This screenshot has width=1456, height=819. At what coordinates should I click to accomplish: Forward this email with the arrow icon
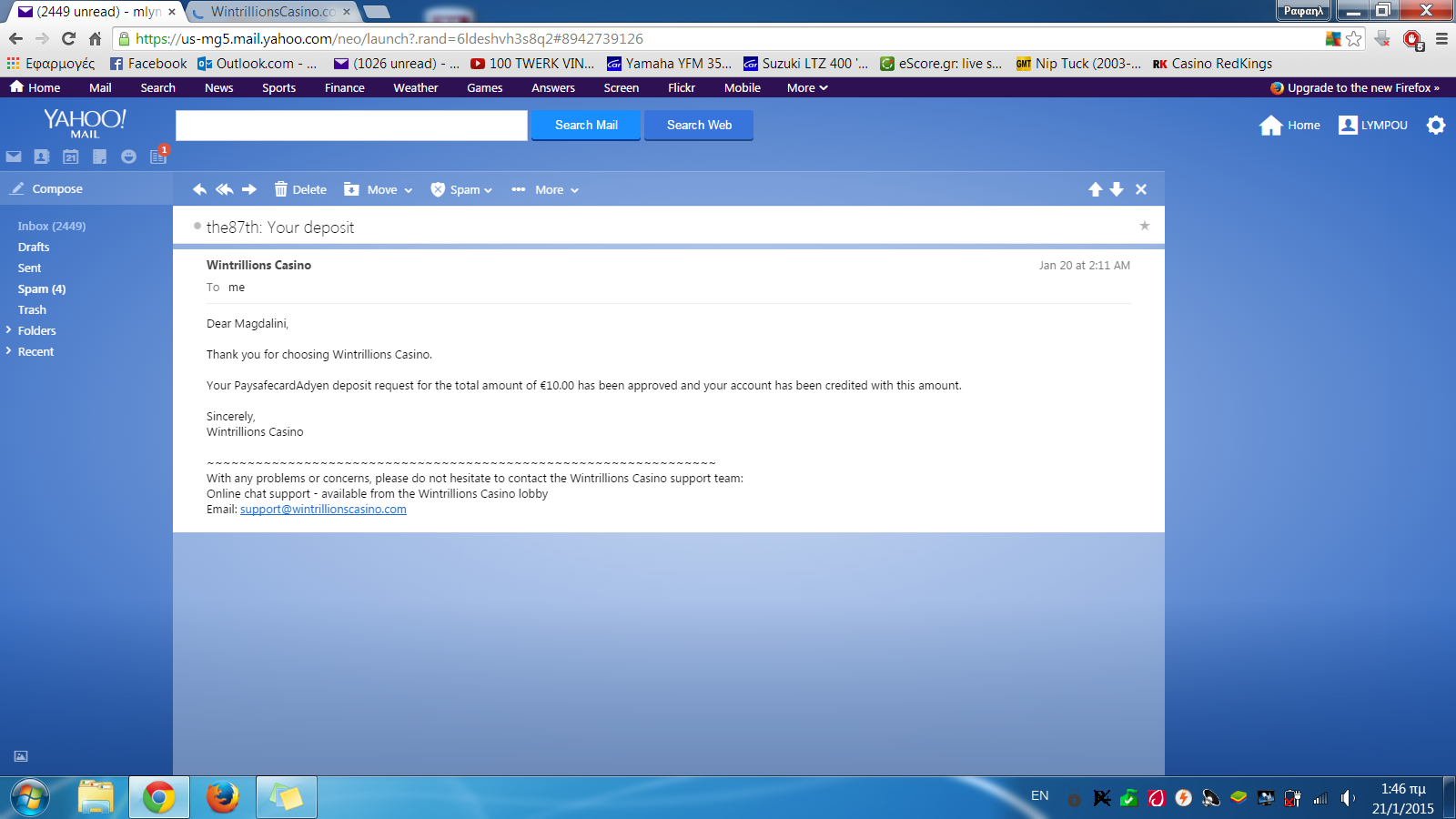[249, 189]
